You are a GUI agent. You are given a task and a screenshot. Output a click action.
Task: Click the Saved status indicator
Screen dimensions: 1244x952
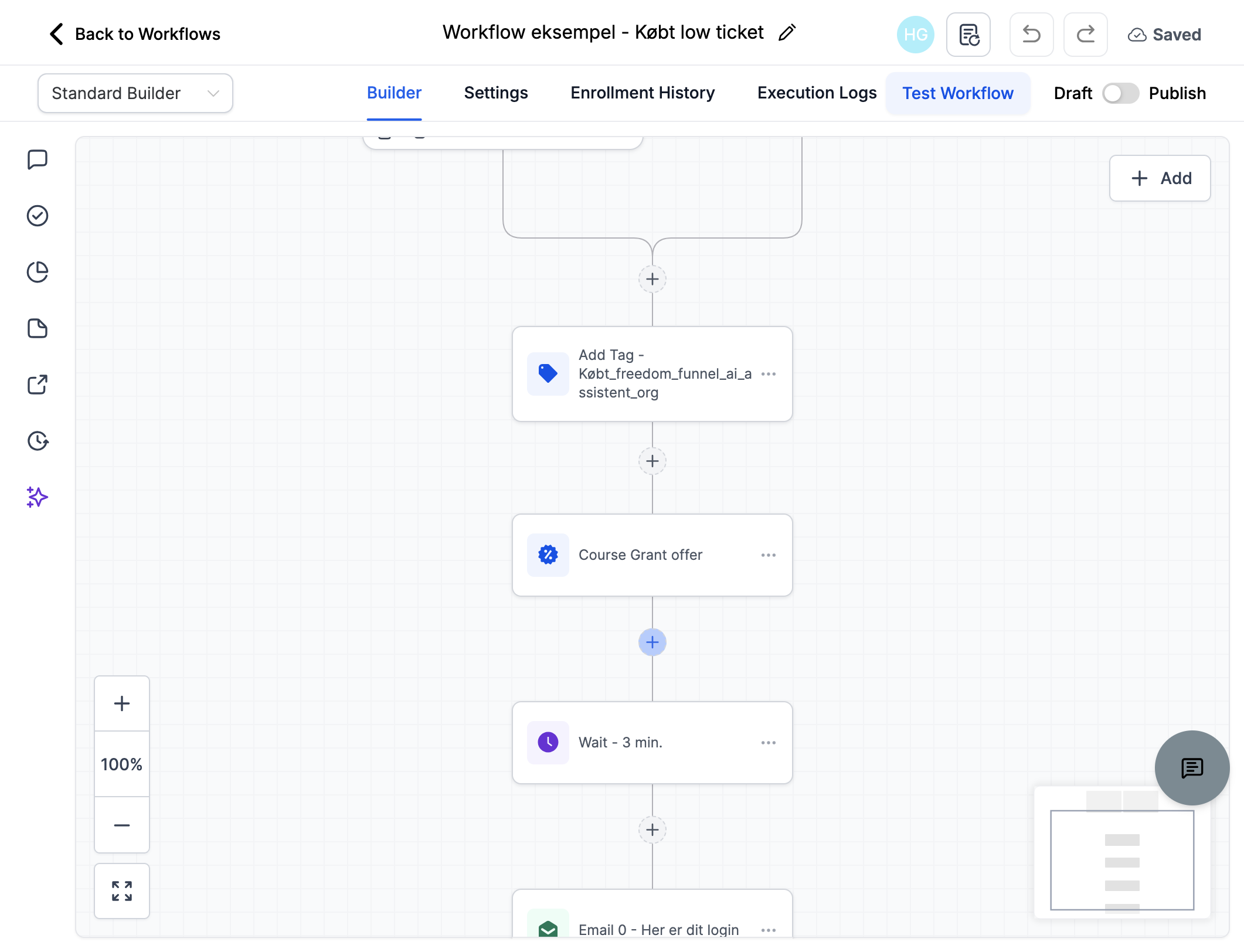point(1164,35)
